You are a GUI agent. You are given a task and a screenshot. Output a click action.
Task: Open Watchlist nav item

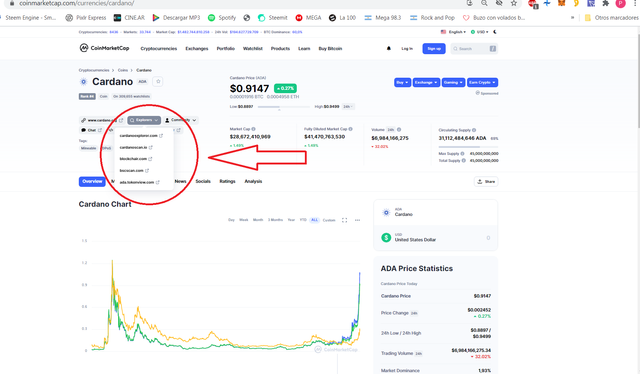pyautogui.click(x=253, y=49)
